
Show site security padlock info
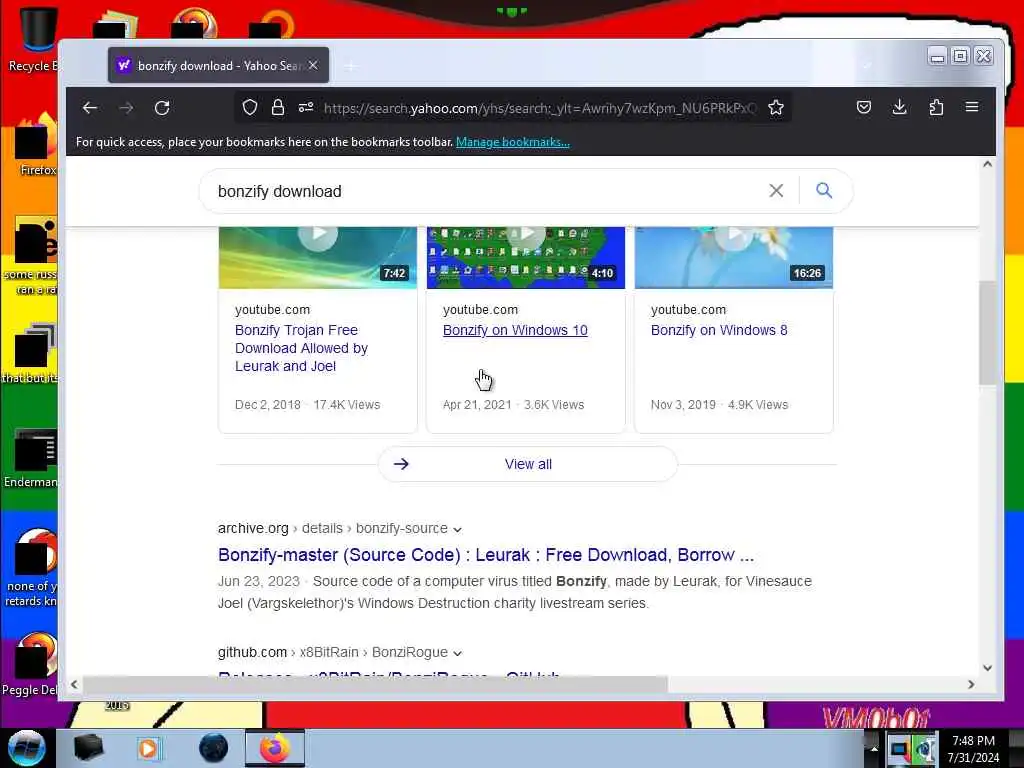tap(278, 108)
